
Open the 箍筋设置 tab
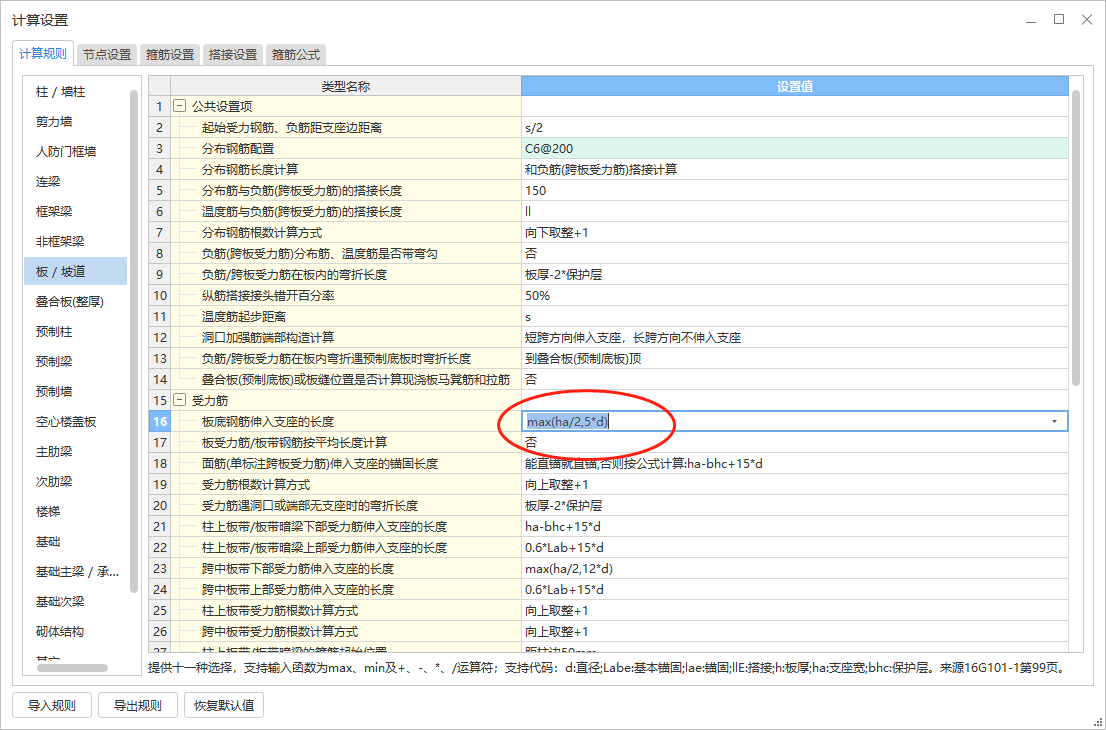point(169,54)
